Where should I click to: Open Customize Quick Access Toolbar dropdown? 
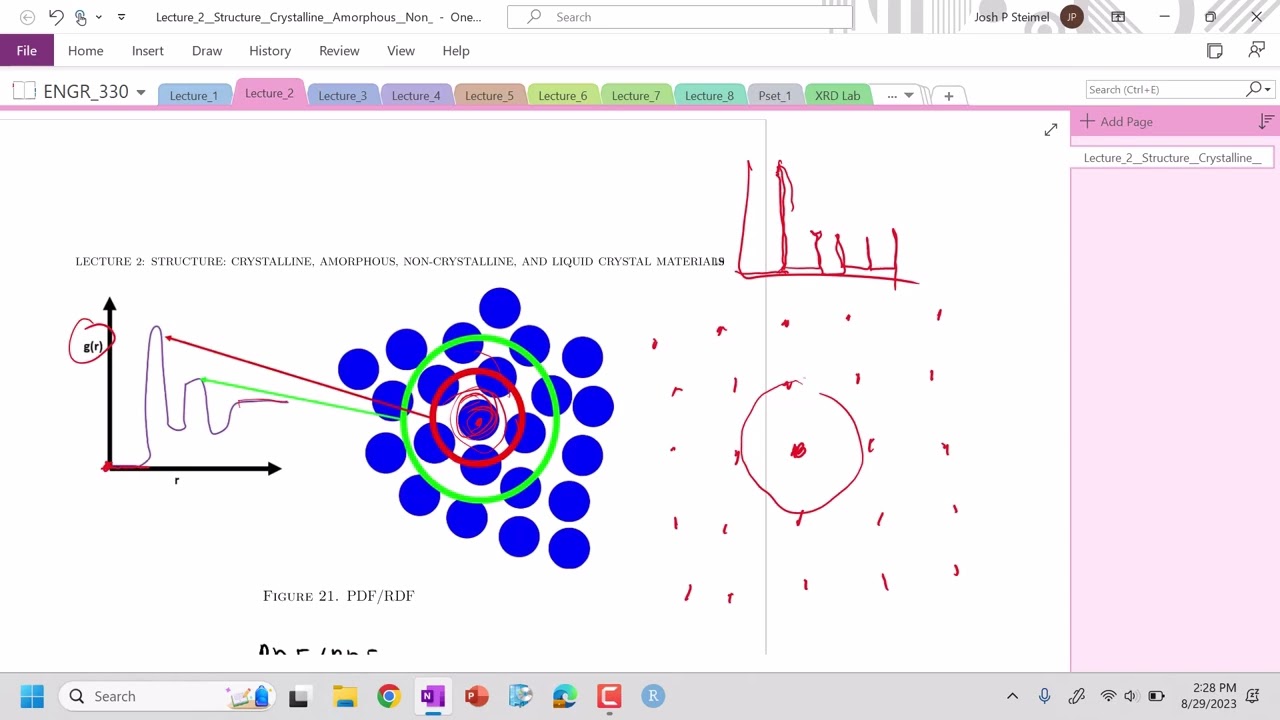[121, 17]
